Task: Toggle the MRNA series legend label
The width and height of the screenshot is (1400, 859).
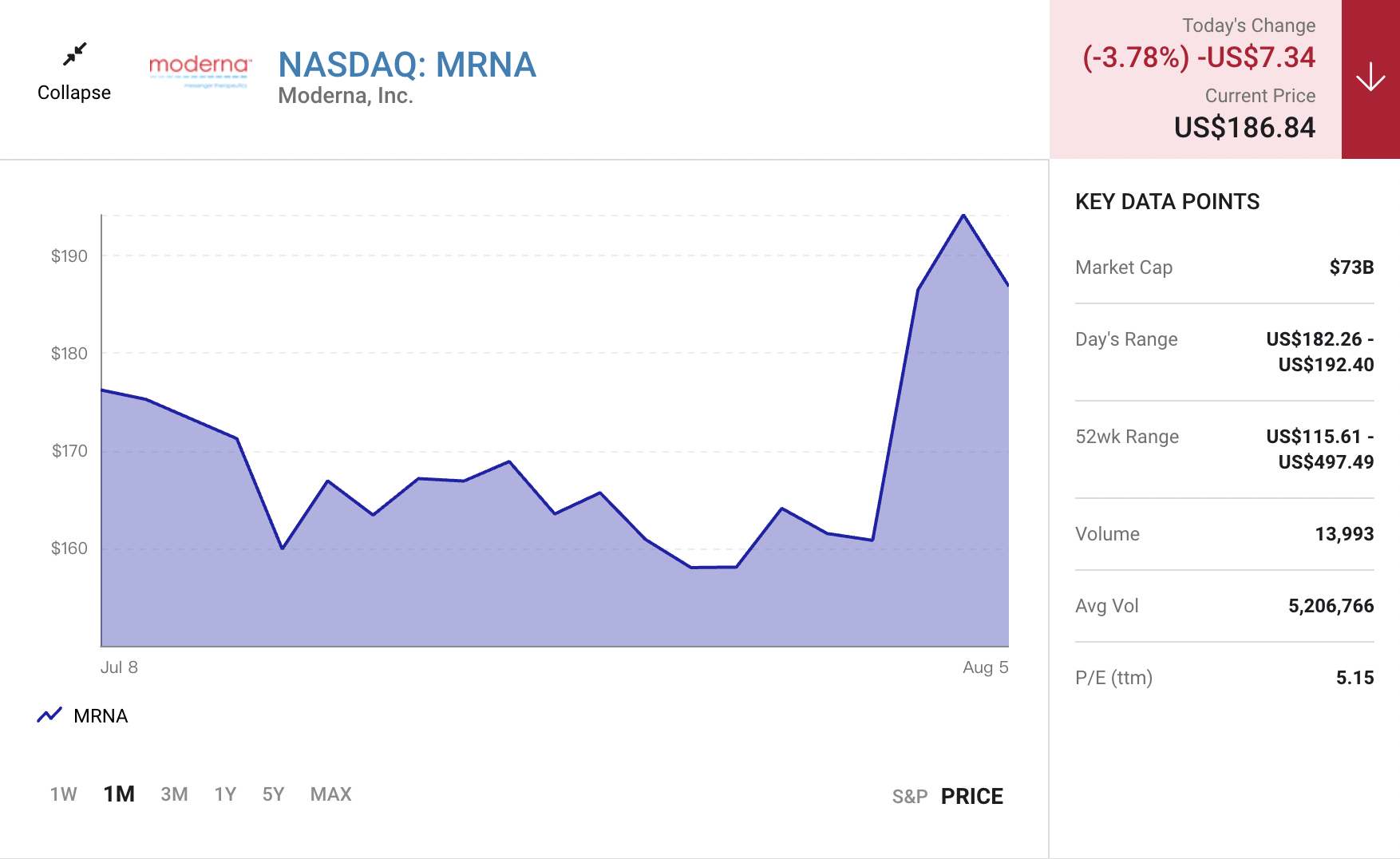Action: coord(101,716)
